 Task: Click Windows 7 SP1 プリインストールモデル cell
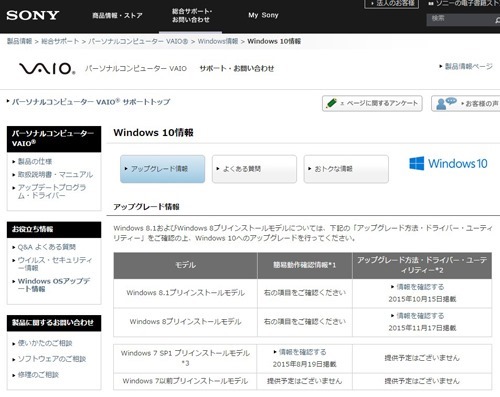pos(185,358)
